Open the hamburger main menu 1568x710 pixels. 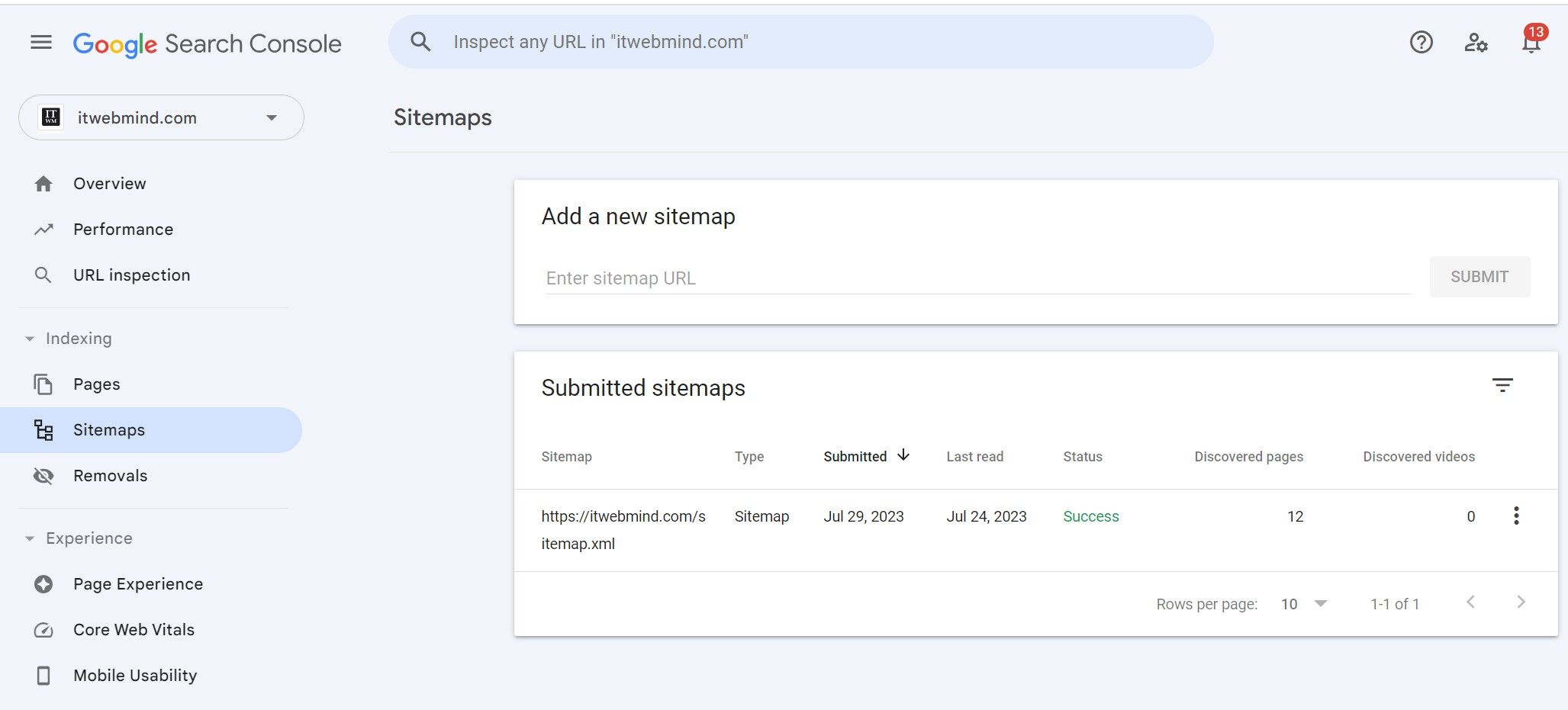click(x=41, y=43)
